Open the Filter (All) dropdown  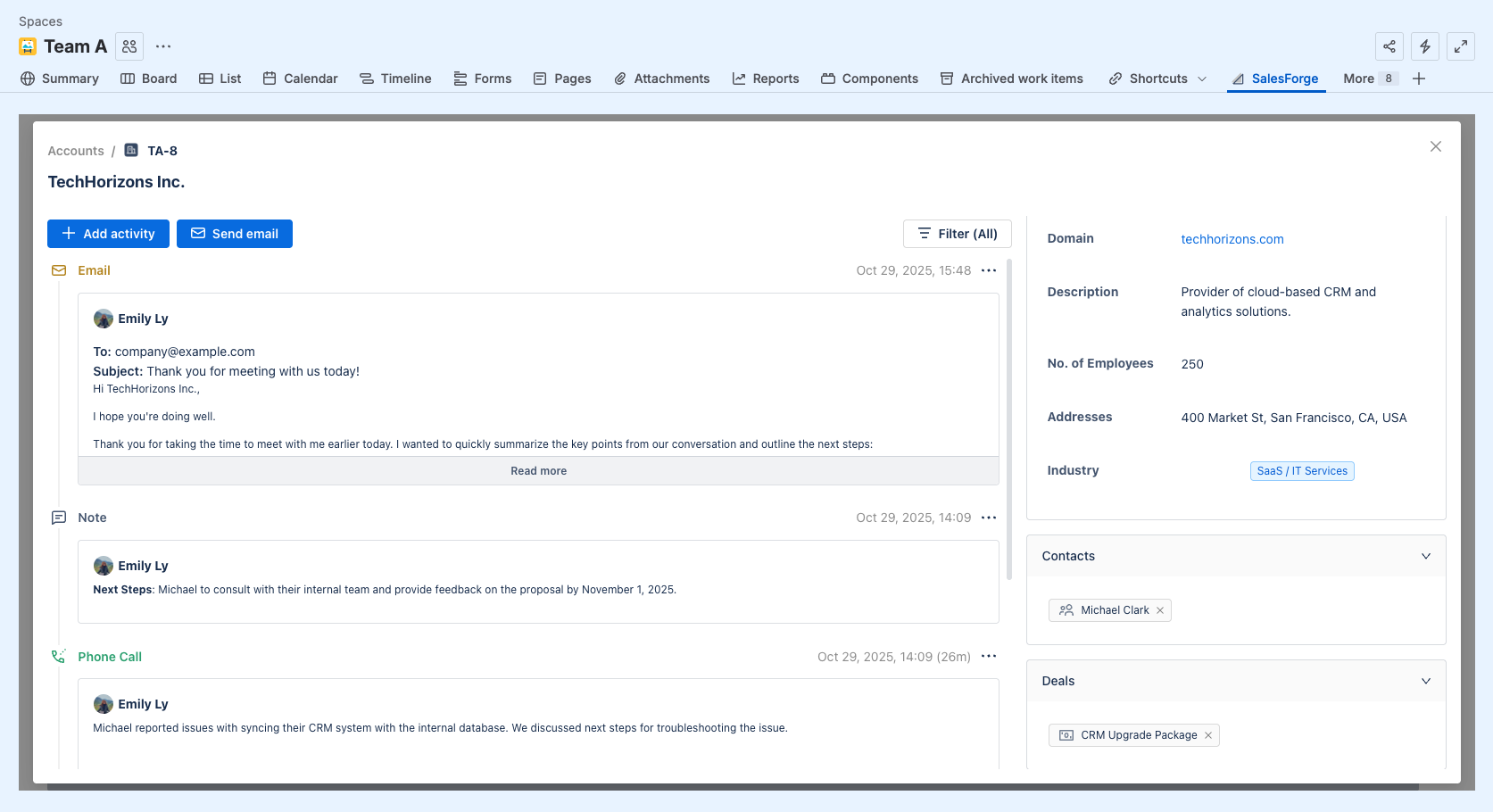click(x=957, y=234)
